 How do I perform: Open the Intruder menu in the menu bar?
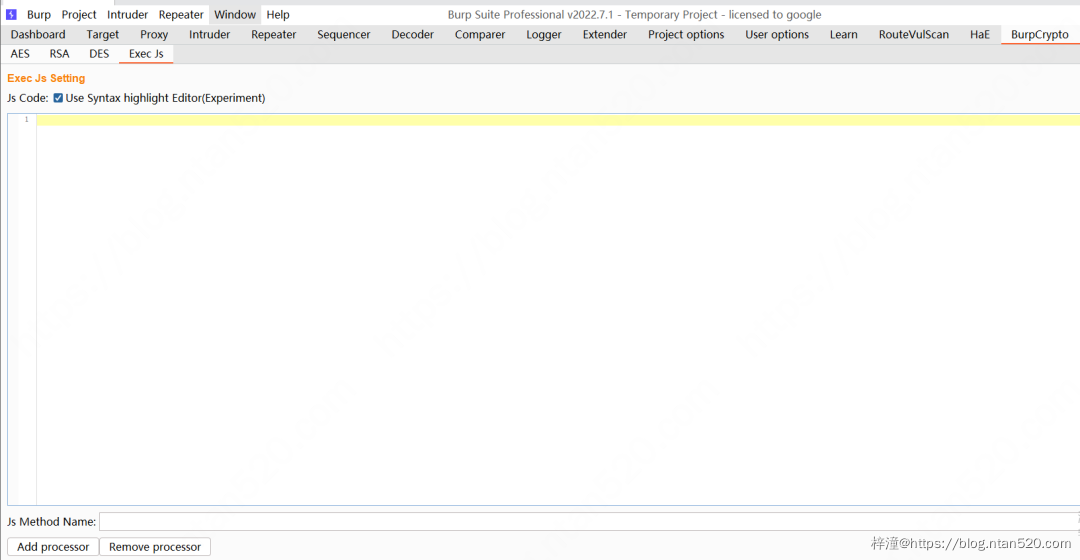(x=127, y=14)
